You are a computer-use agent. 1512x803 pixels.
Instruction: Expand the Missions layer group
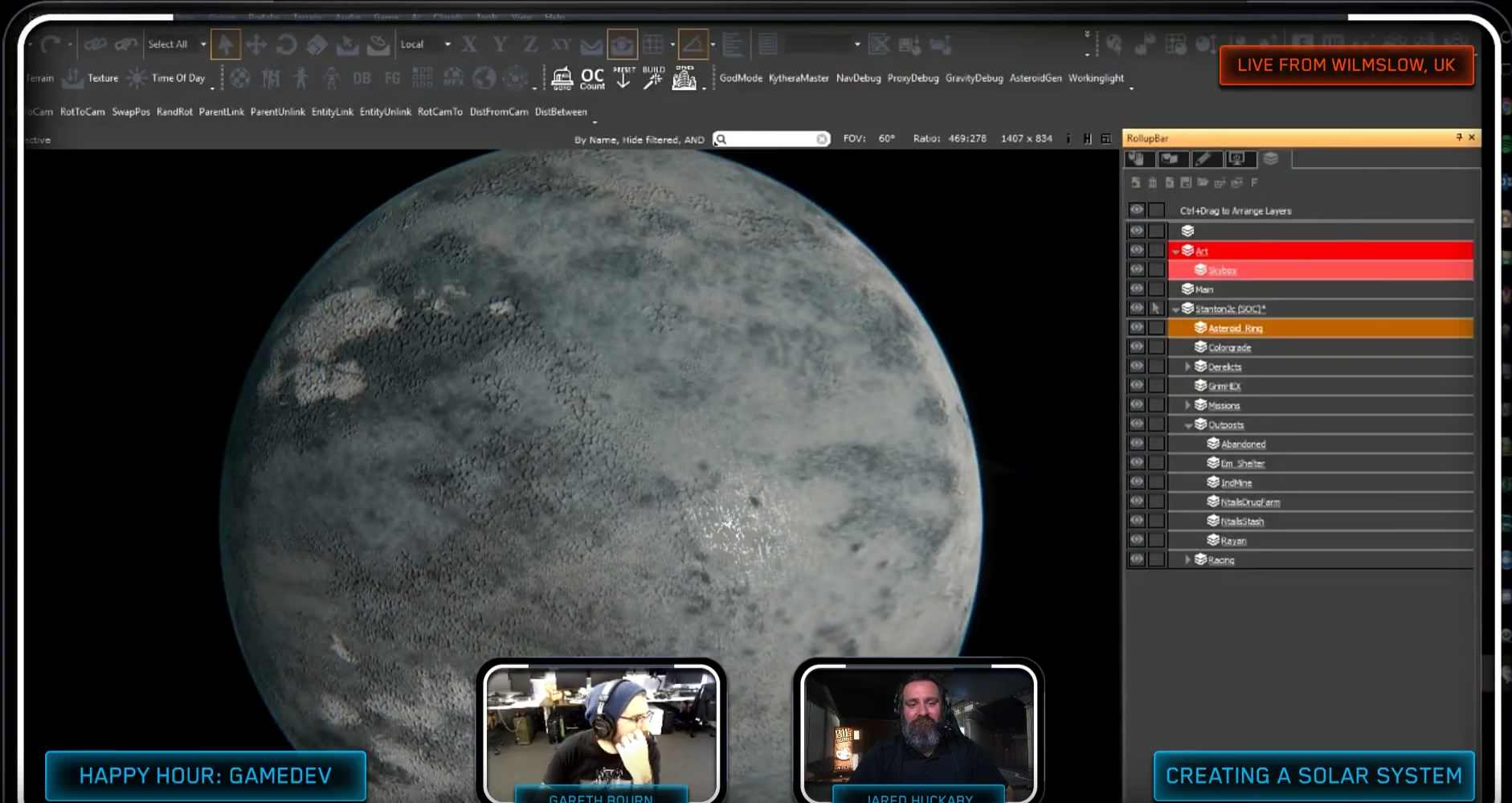click(x=1188, y=405)
